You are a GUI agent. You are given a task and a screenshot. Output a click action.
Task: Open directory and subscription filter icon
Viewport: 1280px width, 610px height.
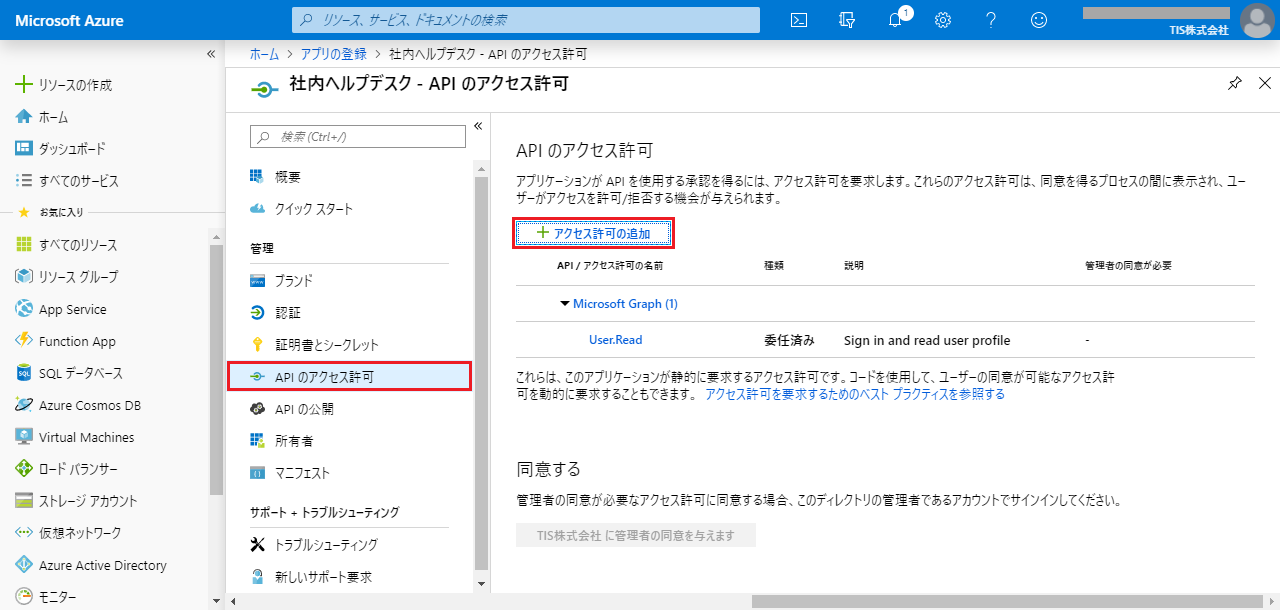tap(848, 20)
